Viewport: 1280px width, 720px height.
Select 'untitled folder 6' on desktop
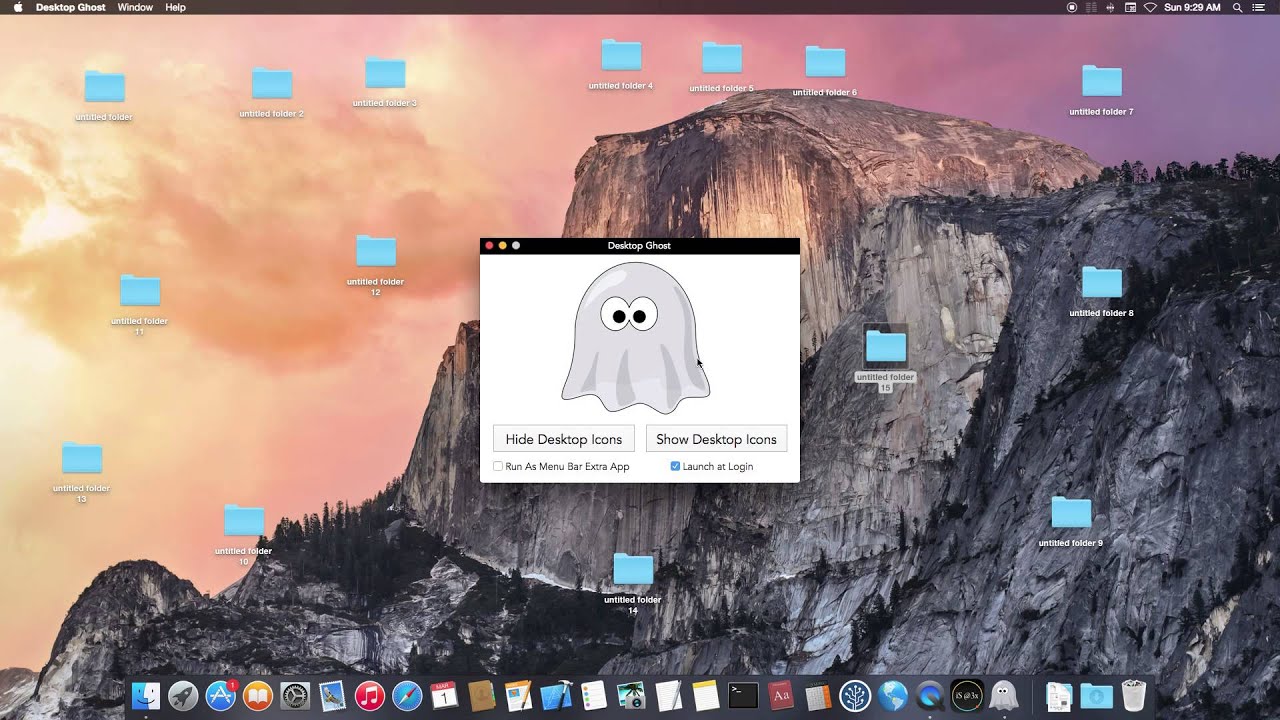pyautogui.click(x=825, y=71)
